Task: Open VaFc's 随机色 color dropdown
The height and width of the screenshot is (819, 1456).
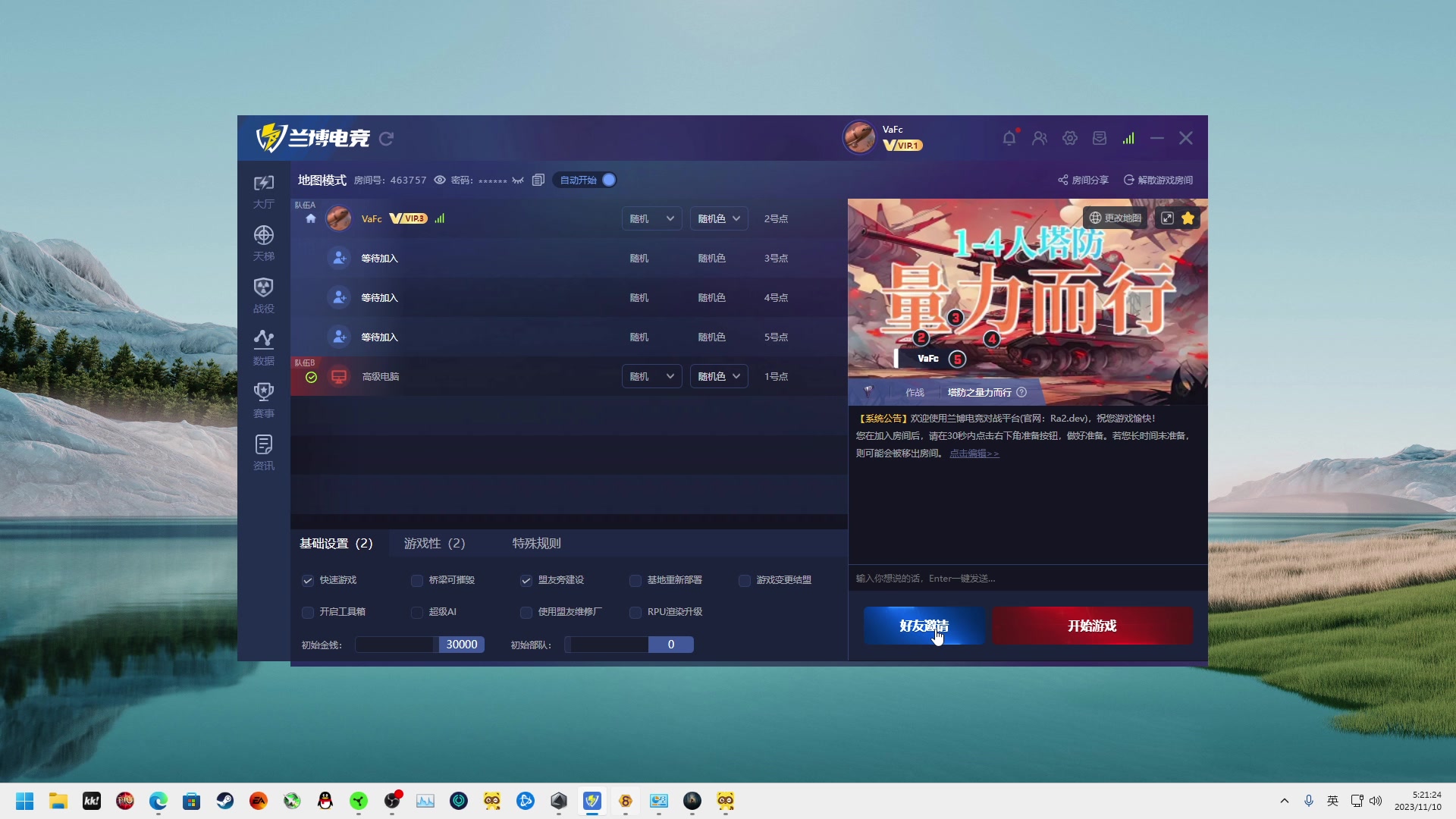Action: (x=719, y=218)
